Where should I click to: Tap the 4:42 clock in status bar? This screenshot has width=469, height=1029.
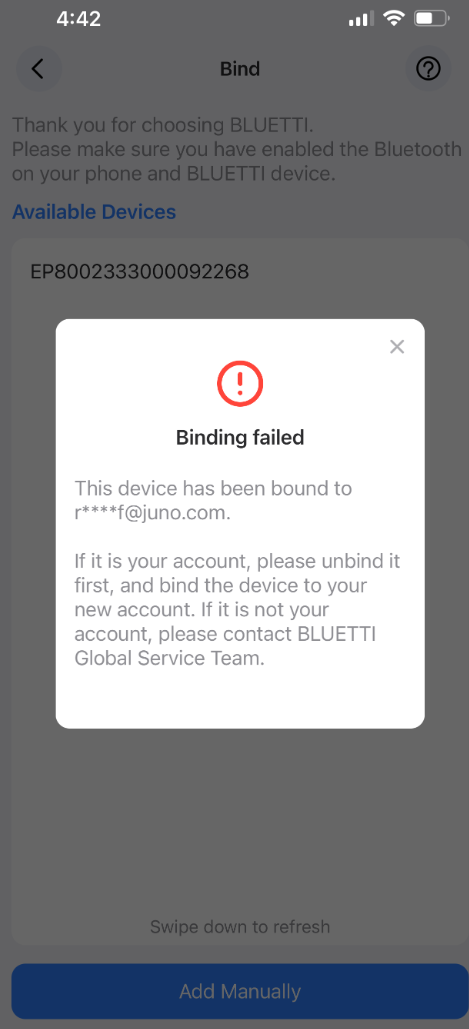pyautogui.click(x=79, y=19)
